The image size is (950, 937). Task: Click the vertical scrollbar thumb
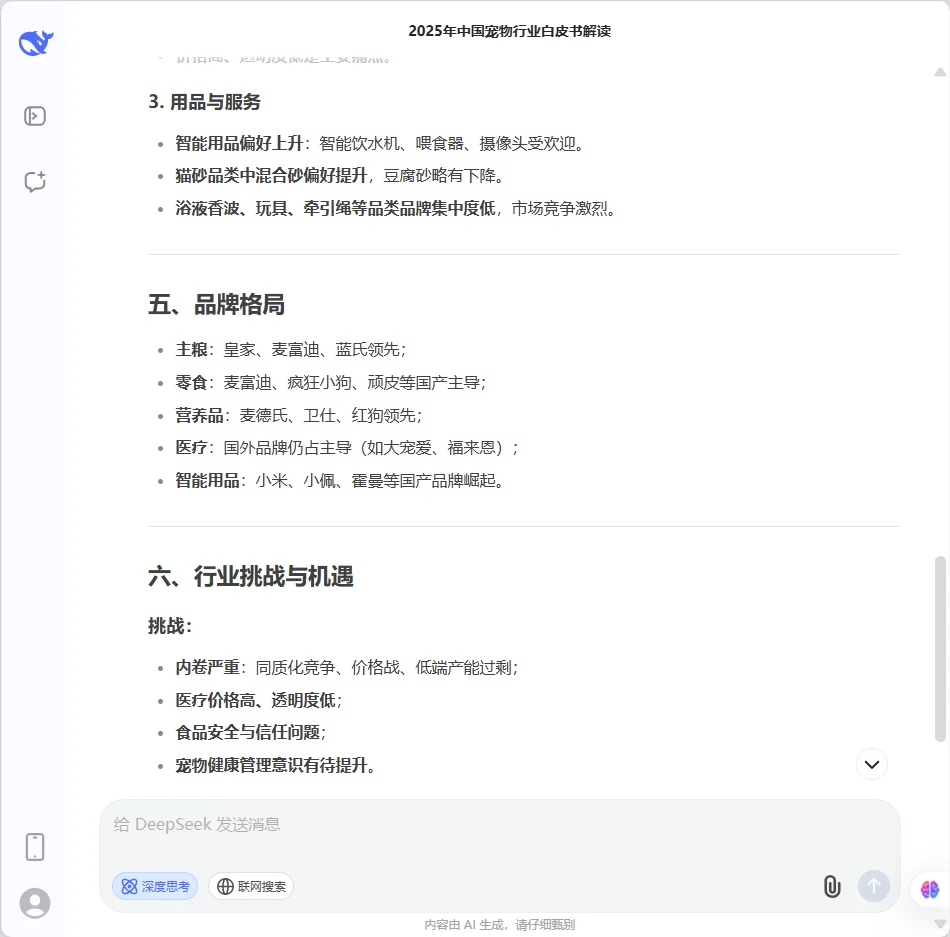point(940,648)
